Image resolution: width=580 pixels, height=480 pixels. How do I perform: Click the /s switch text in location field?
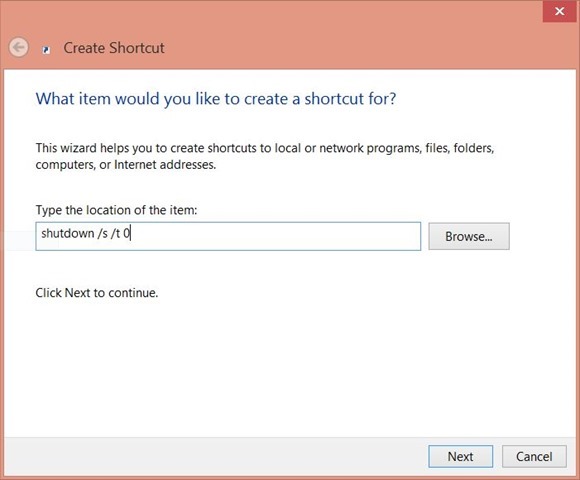pos(103,233)
